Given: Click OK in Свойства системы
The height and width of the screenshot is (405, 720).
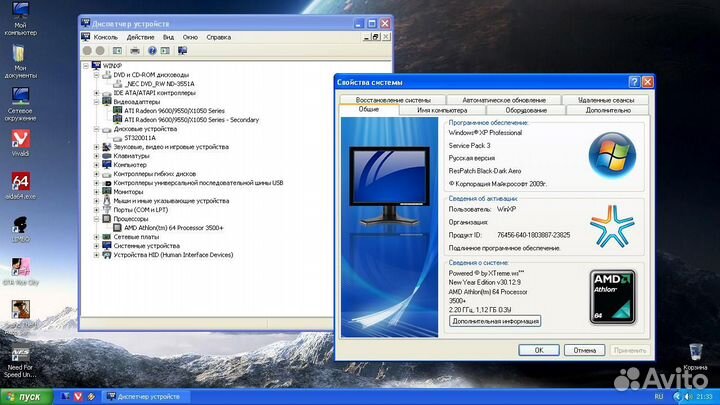Looking at the screenshot, I should click(539, 350).
